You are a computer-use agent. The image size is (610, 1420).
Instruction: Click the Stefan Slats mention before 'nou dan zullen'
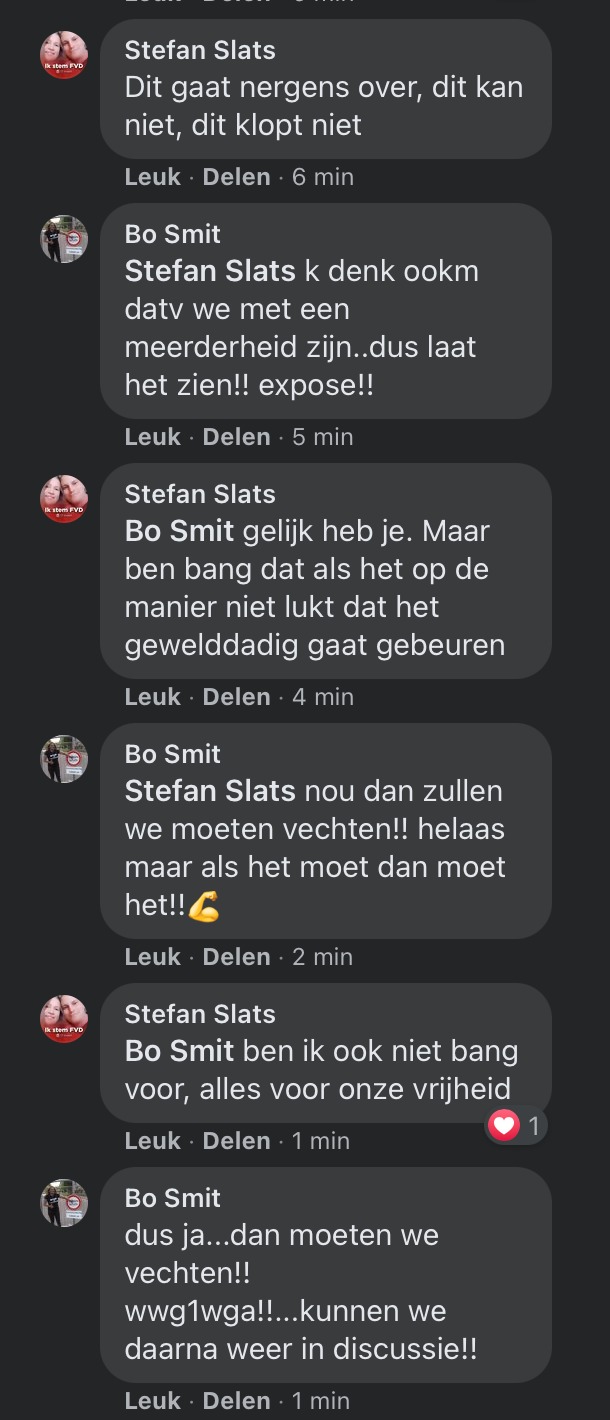[x=210, y=791]
